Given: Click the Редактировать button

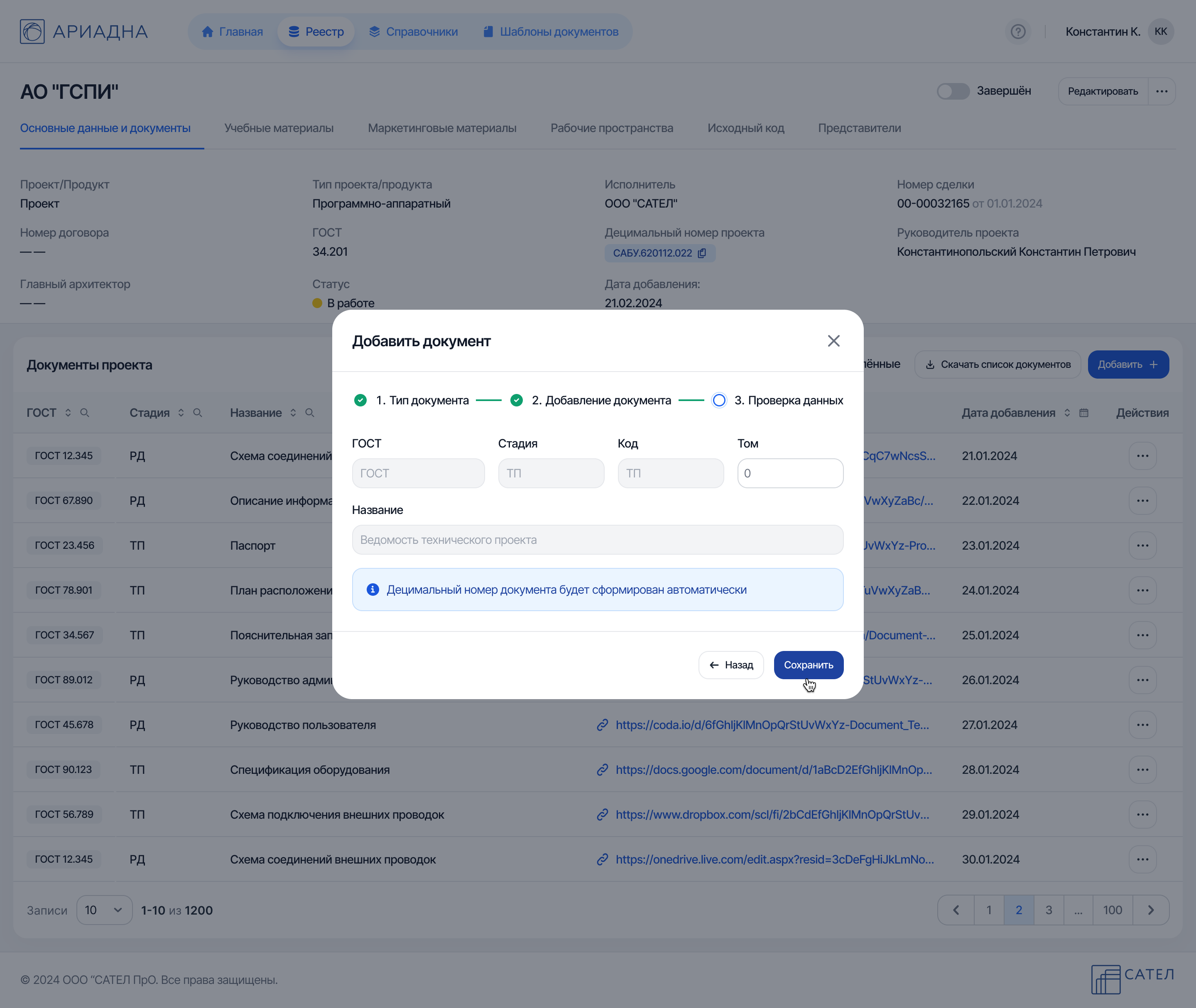Looking at the screenshot, I should tap(1103, 91).
